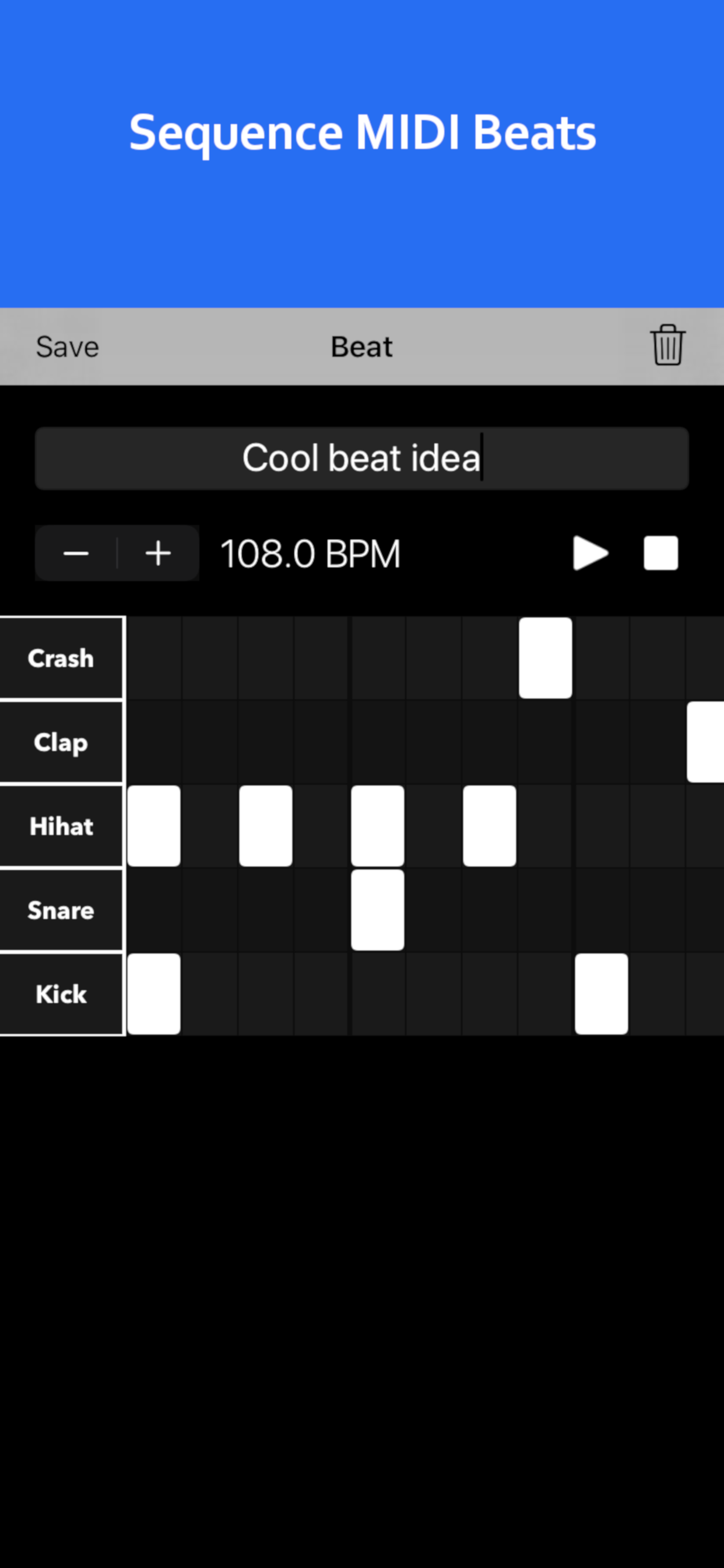Toggle off the Crash note near step six
724x1568 pixels.
[x=544, y=657]
